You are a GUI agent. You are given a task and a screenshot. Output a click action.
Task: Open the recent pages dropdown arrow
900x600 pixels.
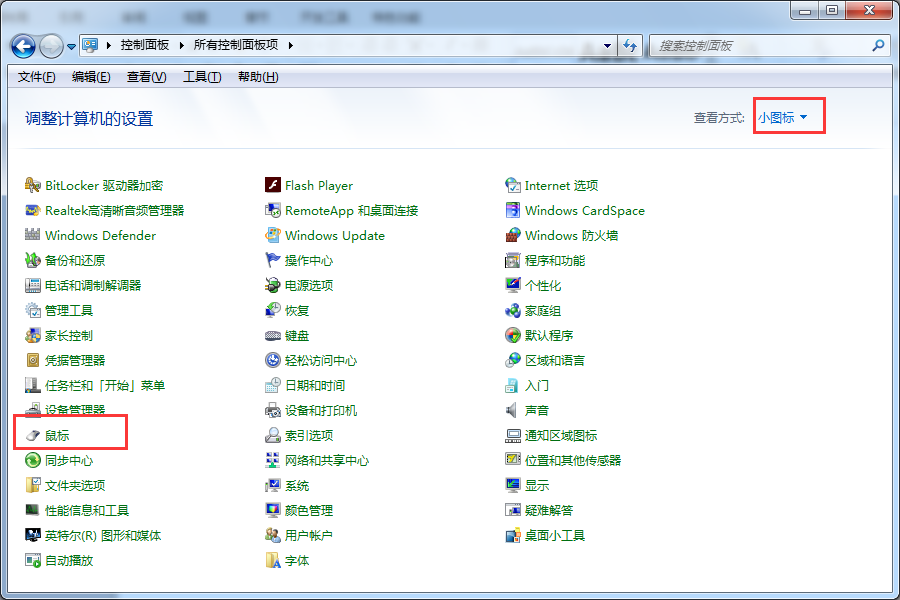71,47
